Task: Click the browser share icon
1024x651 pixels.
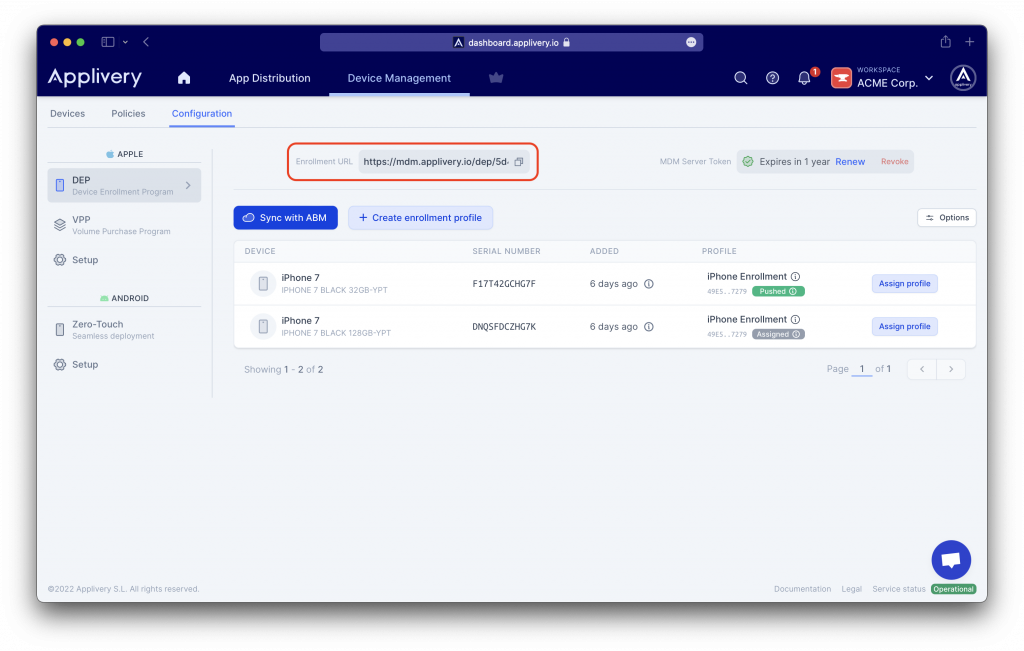Action: [x=945, y=42]
